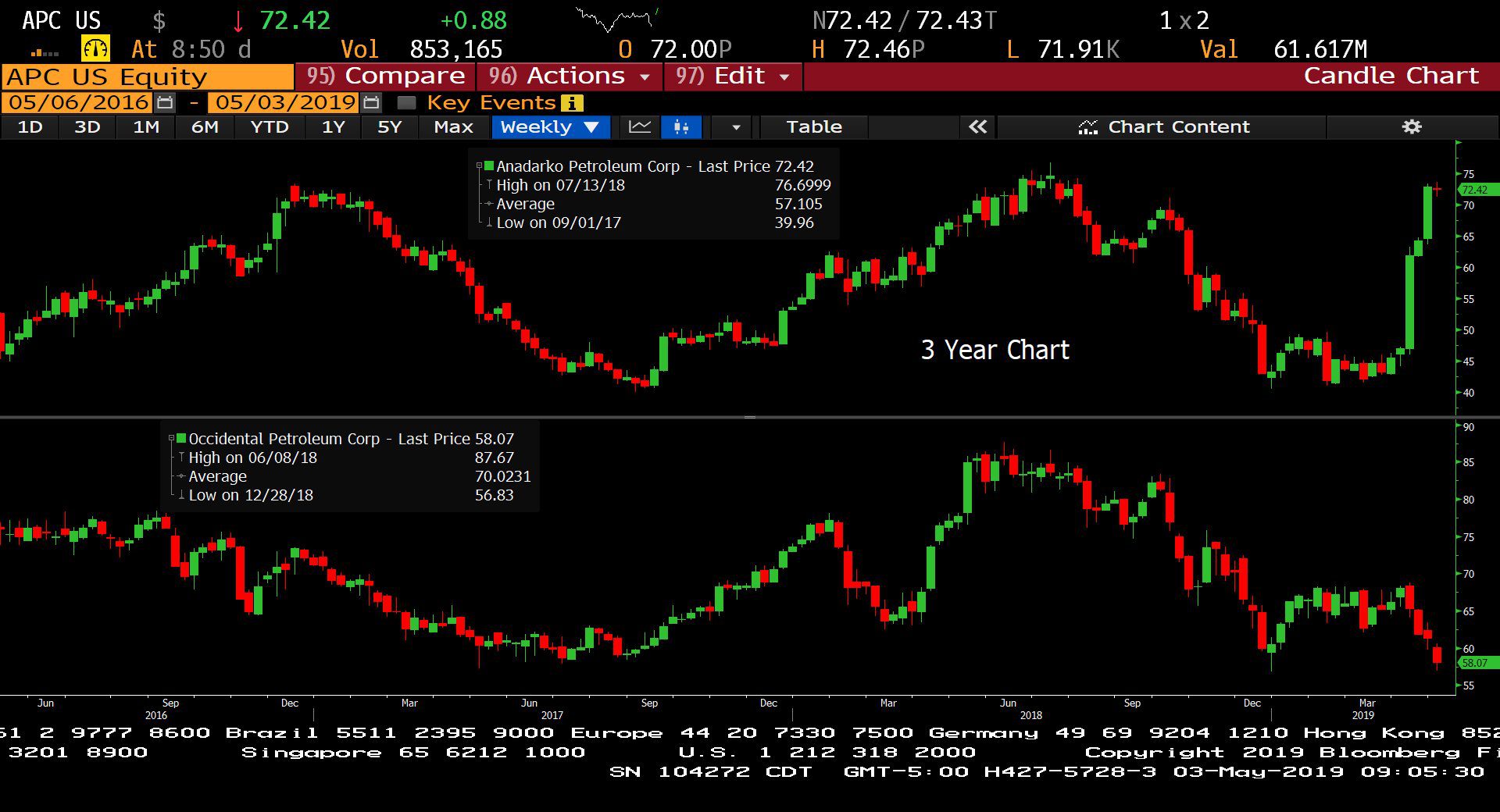The width and height of the screenshot is (1500, 812).
Task: Click the panel divider handle between charts
Action: (x=750, y=417)
